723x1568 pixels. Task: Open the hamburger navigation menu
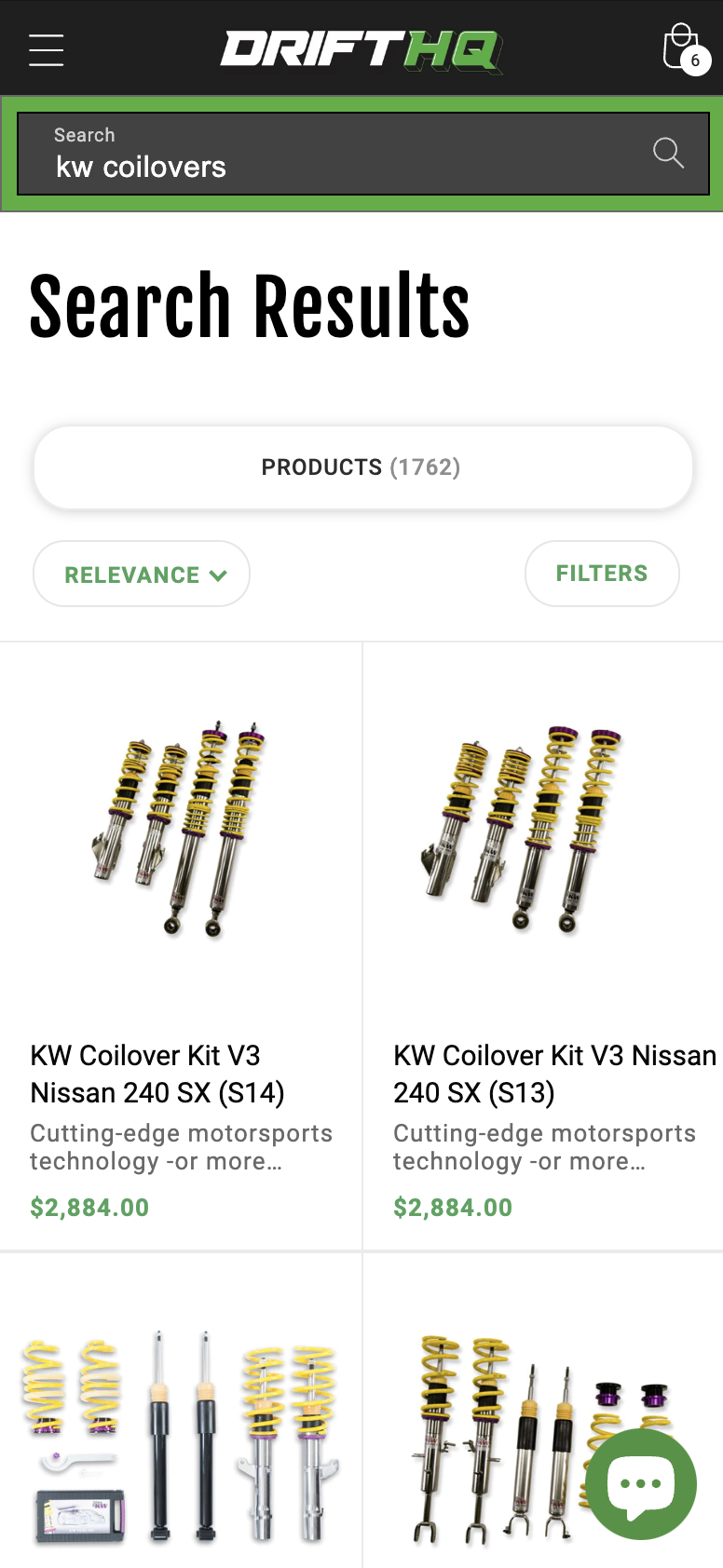[x=46, y=50]
